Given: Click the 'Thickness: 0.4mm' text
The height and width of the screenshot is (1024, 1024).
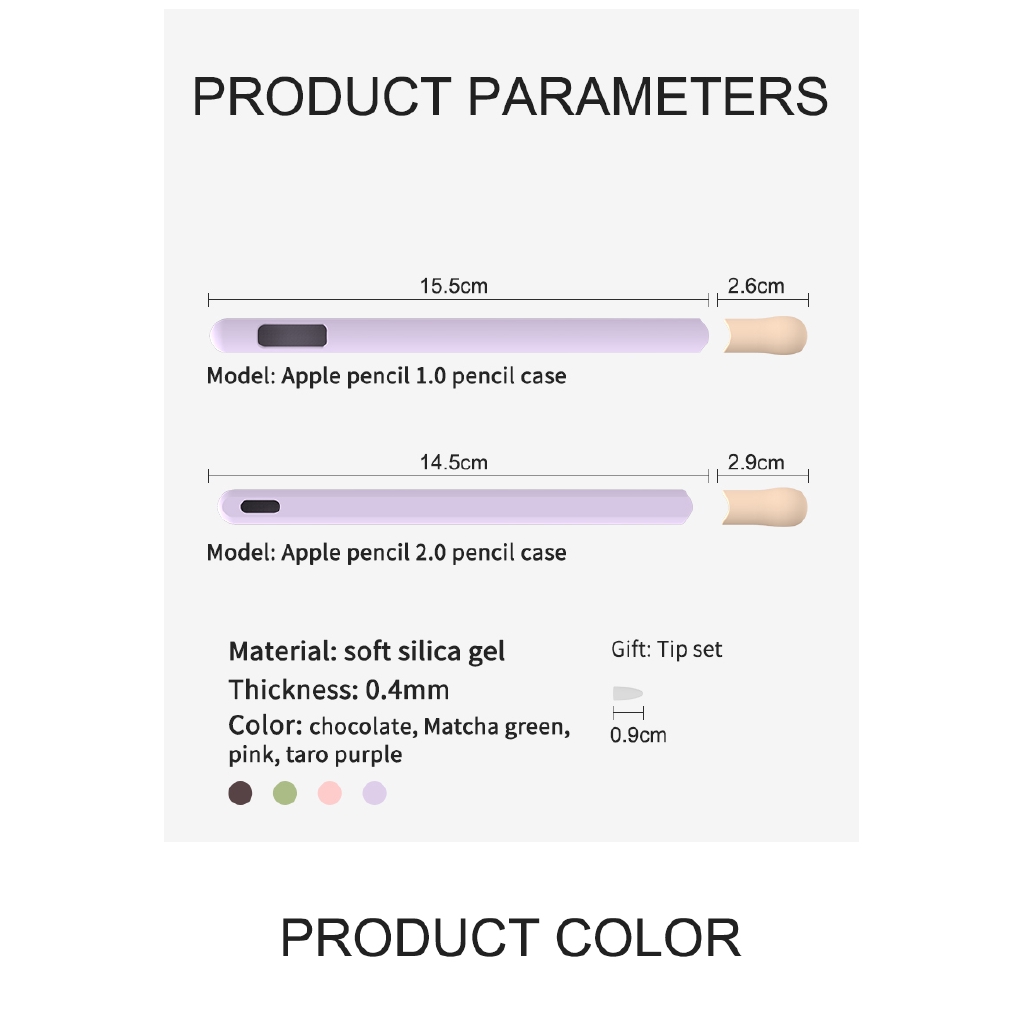Looking at the screenshot, I should 338,690.
